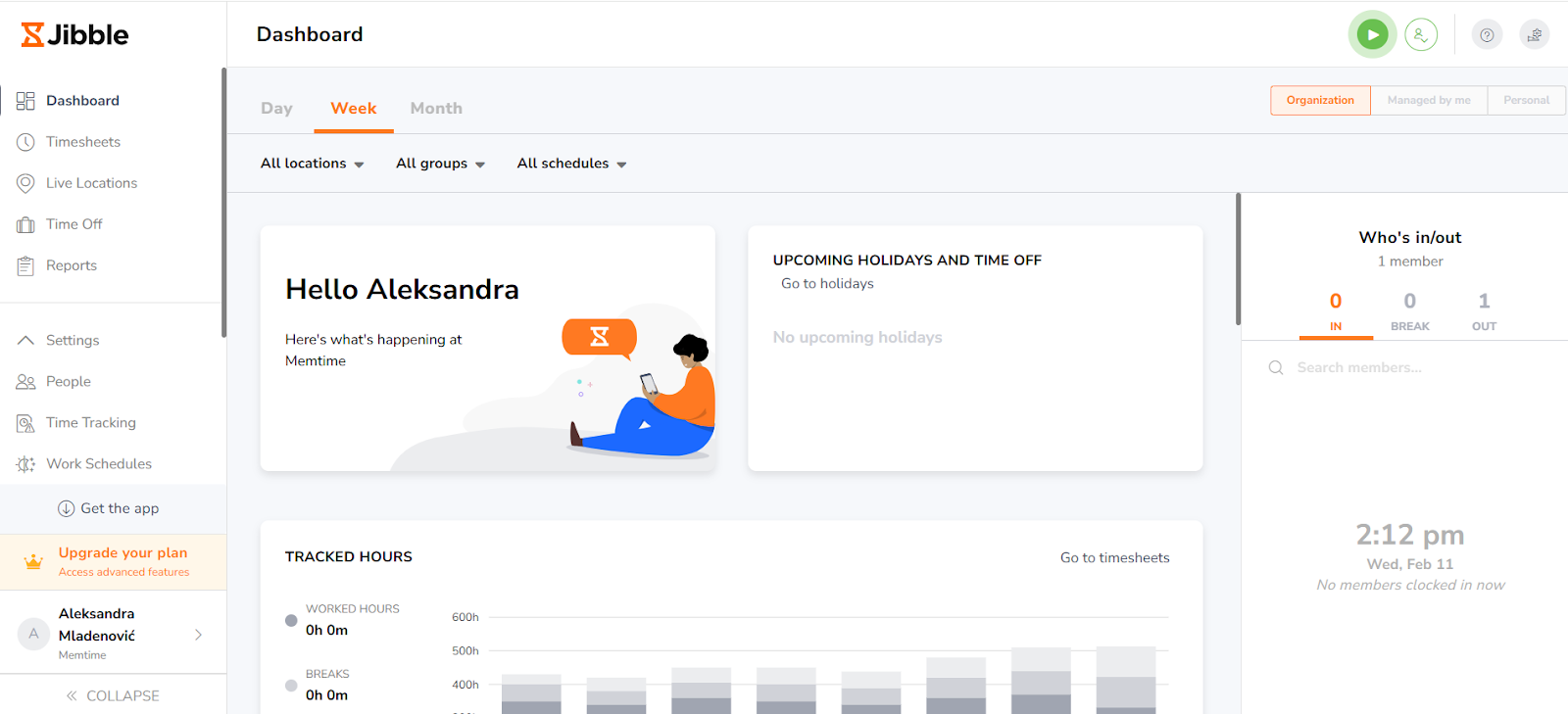Click Go to timesheets link
The width and height of the screenshot is (1568, 714).
[1114, 558]
